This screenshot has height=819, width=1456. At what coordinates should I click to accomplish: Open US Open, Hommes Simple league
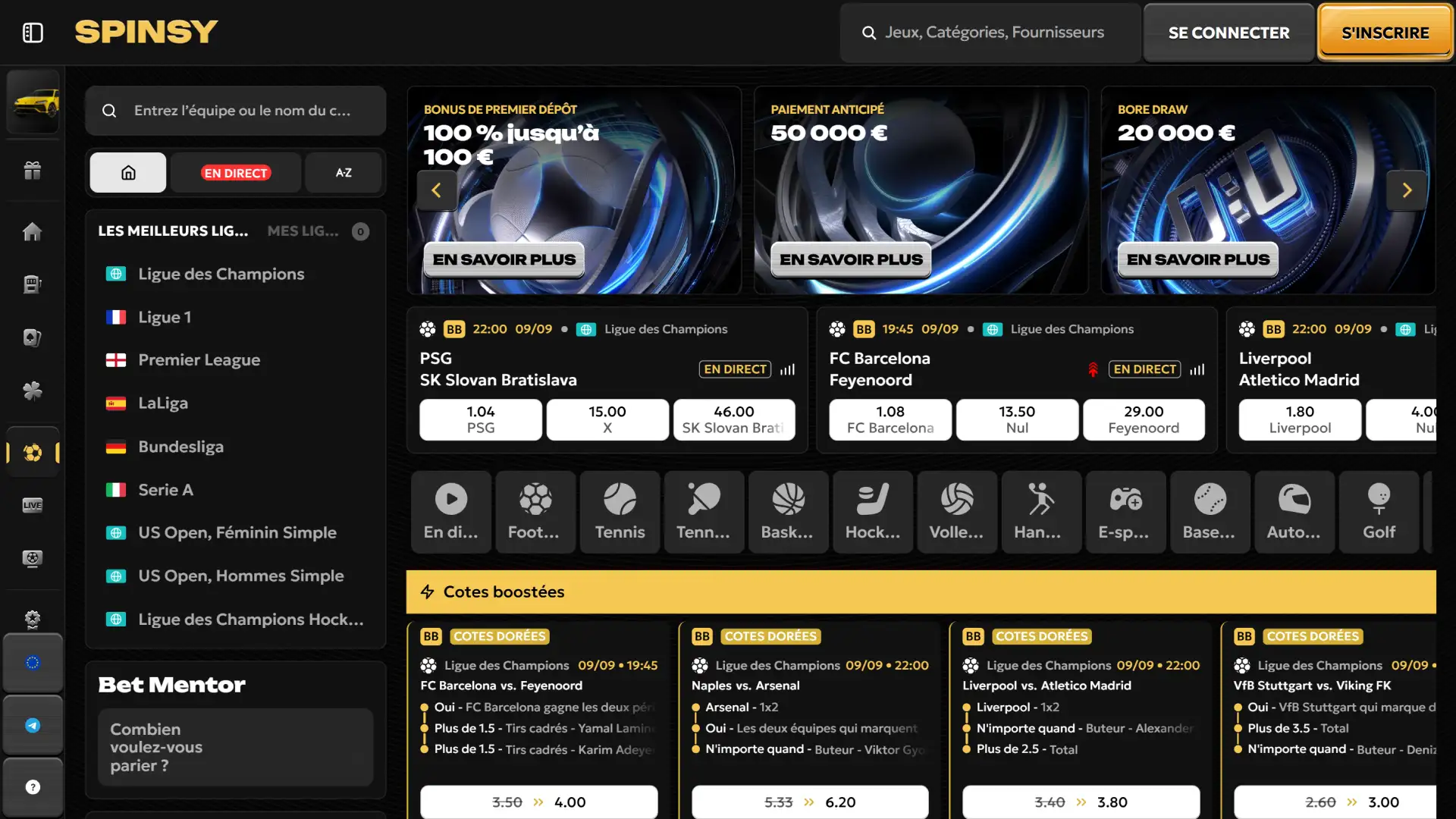236,576
